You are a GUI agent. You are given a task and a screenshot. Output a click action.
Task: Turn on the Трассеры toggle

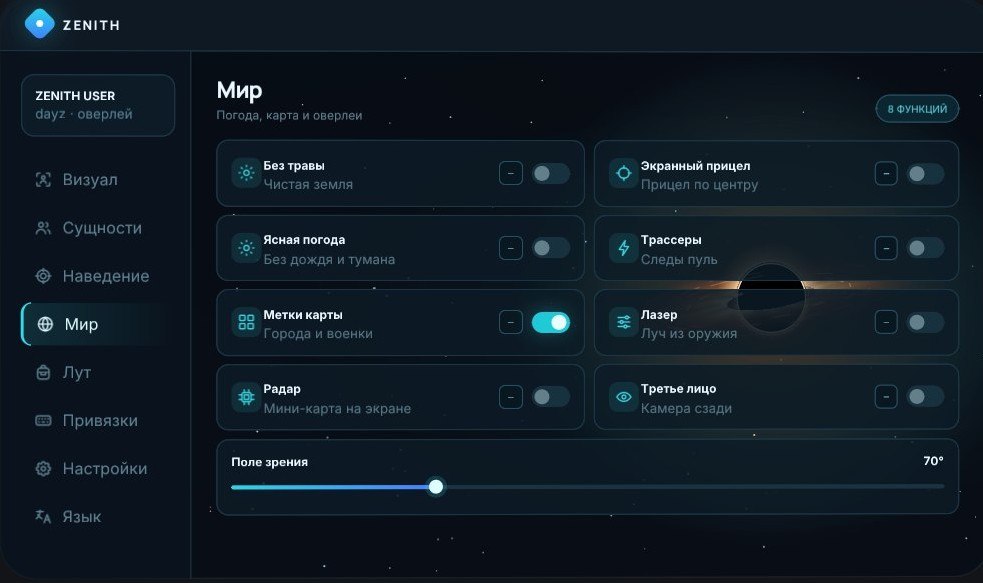click(x=925, y=248)
